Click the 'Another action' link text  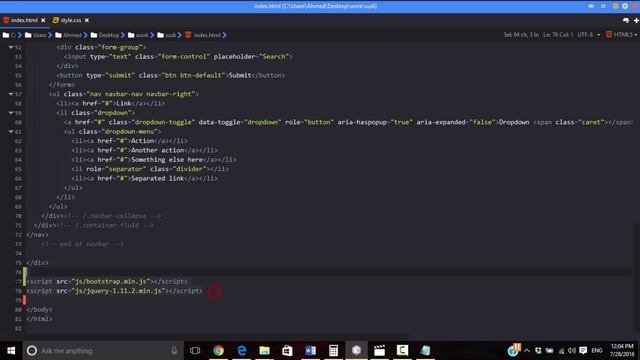click(x=158, y=150)
